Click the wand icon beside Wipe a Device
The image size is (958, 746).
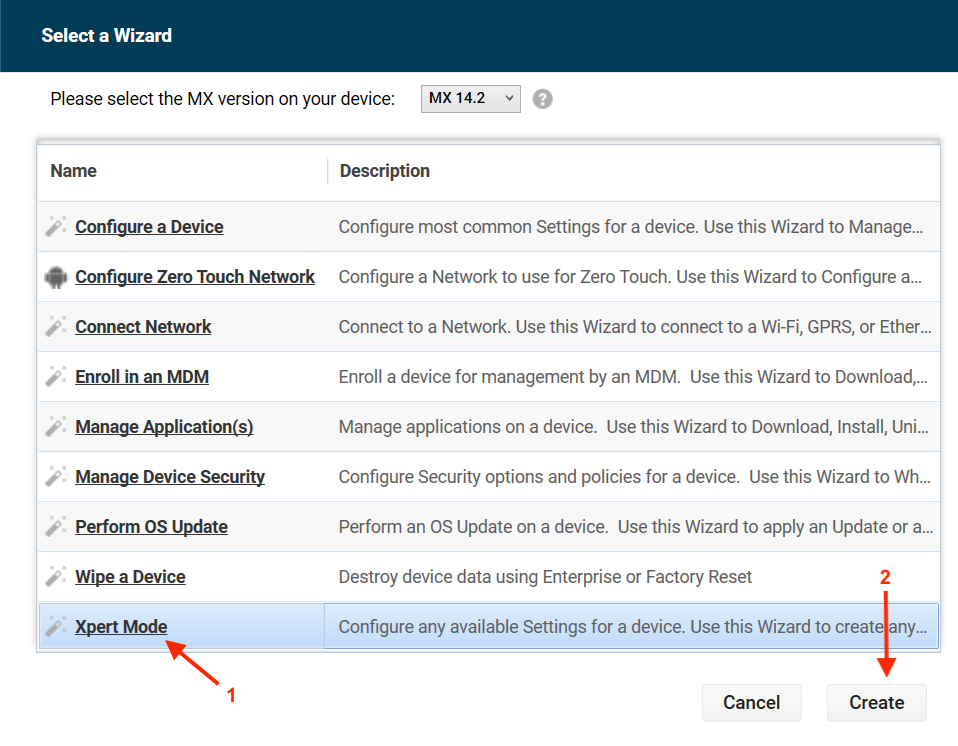click(x=56, y=577)
